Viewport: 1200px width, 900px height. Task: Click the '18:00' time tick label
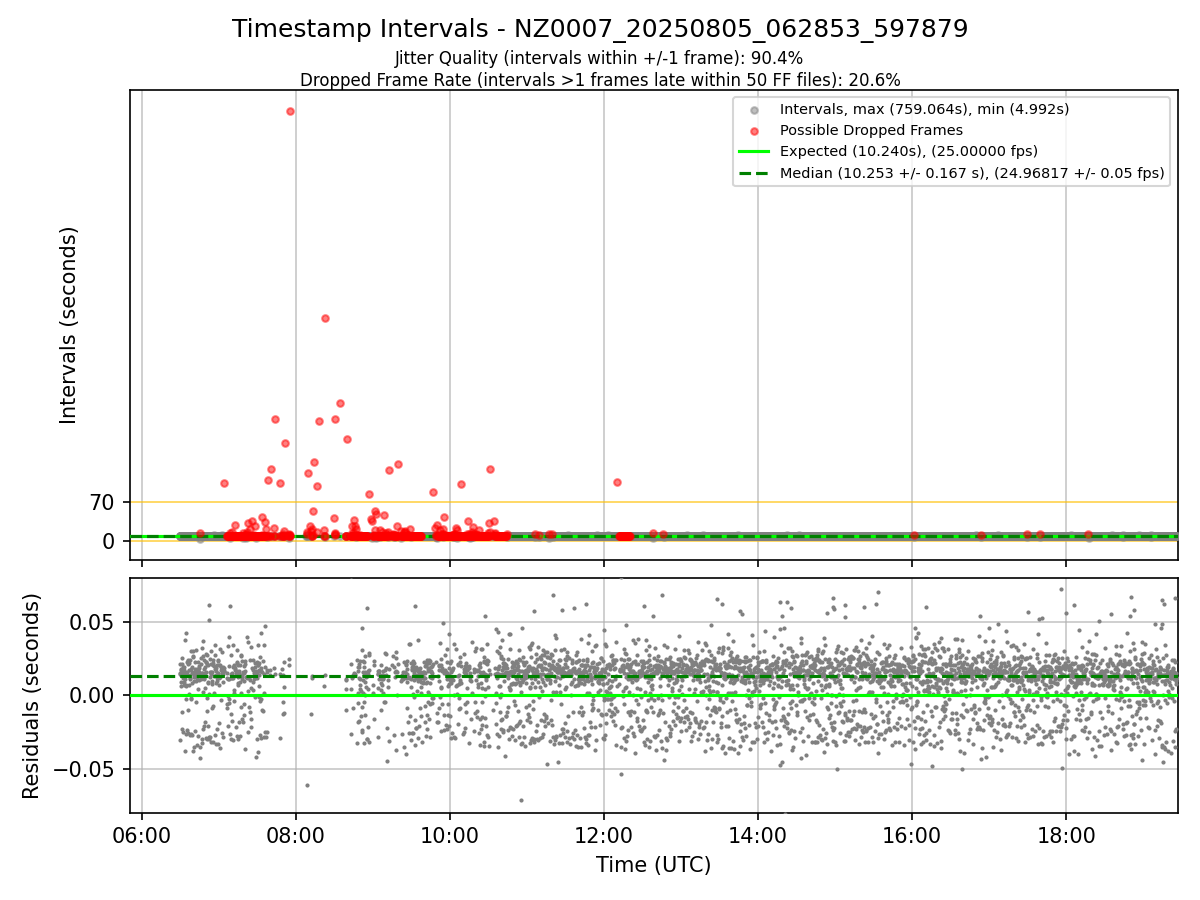1066,835
